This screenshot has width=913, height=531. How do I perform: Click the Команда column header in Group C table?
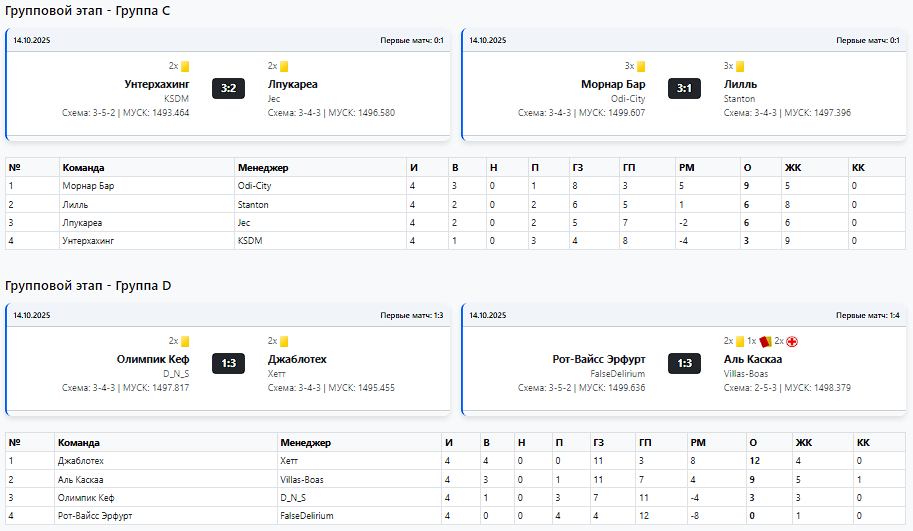click(84, 167)
